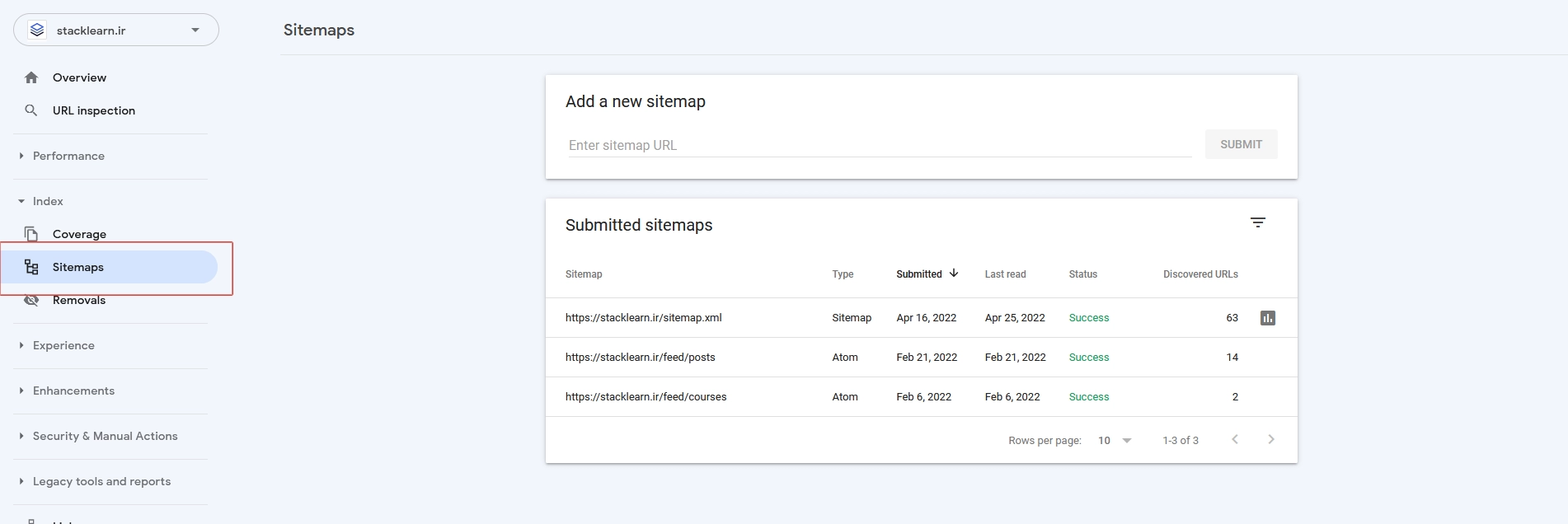Click the Coverage pages icon

point(31,234)
